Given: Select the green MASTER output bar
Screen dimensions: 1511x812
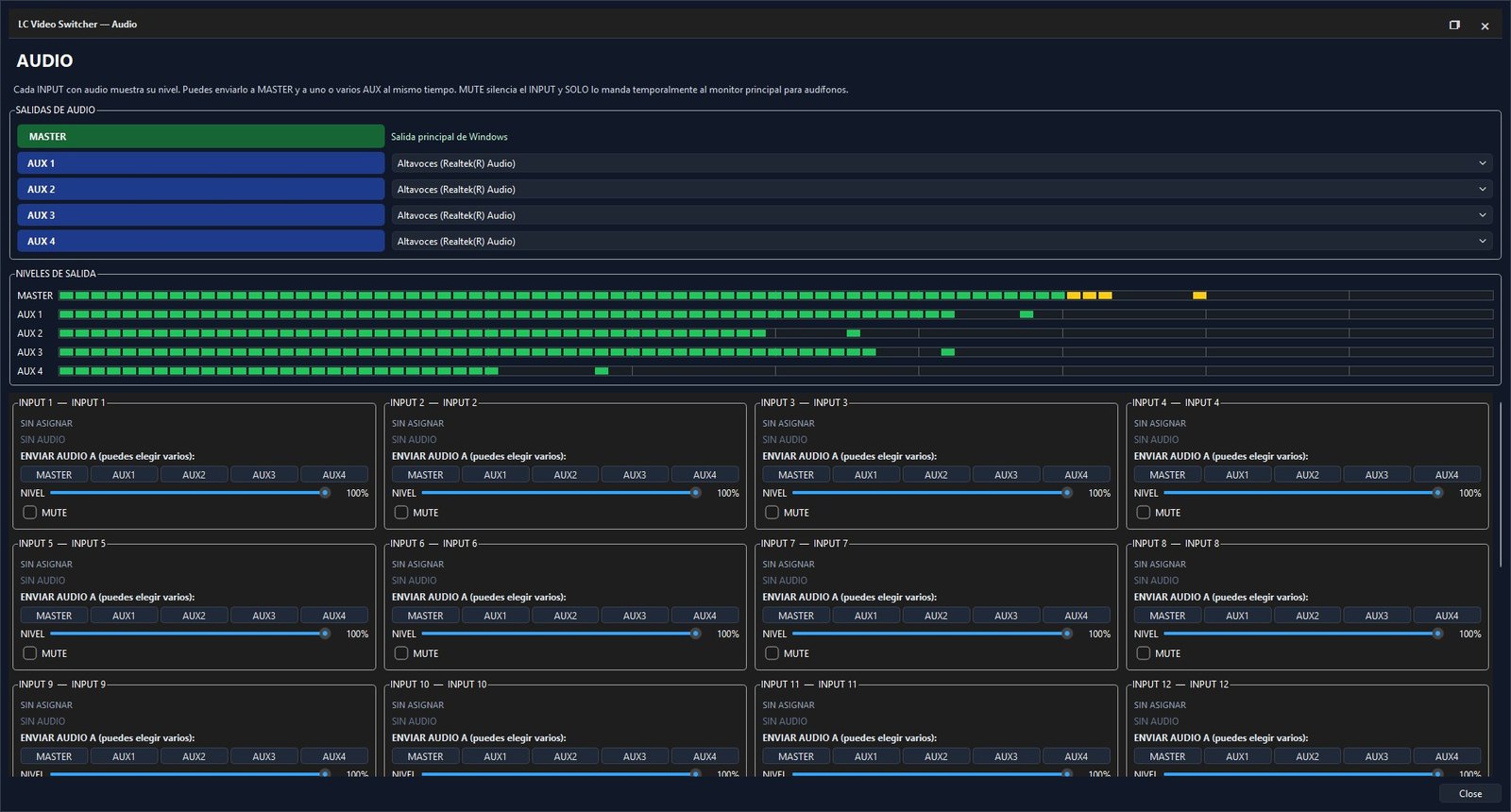Looking at the screenshot, I should (x=200, y=137).
